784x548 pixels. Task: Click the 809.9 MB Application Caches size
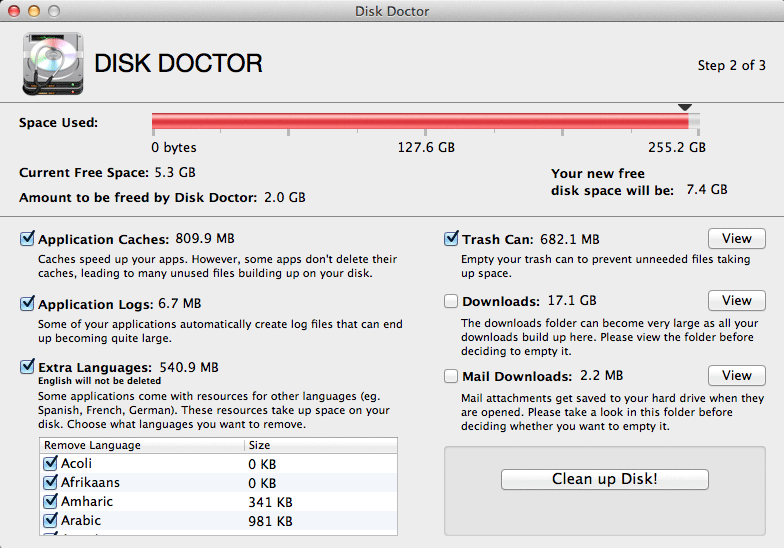click(205, 238)
